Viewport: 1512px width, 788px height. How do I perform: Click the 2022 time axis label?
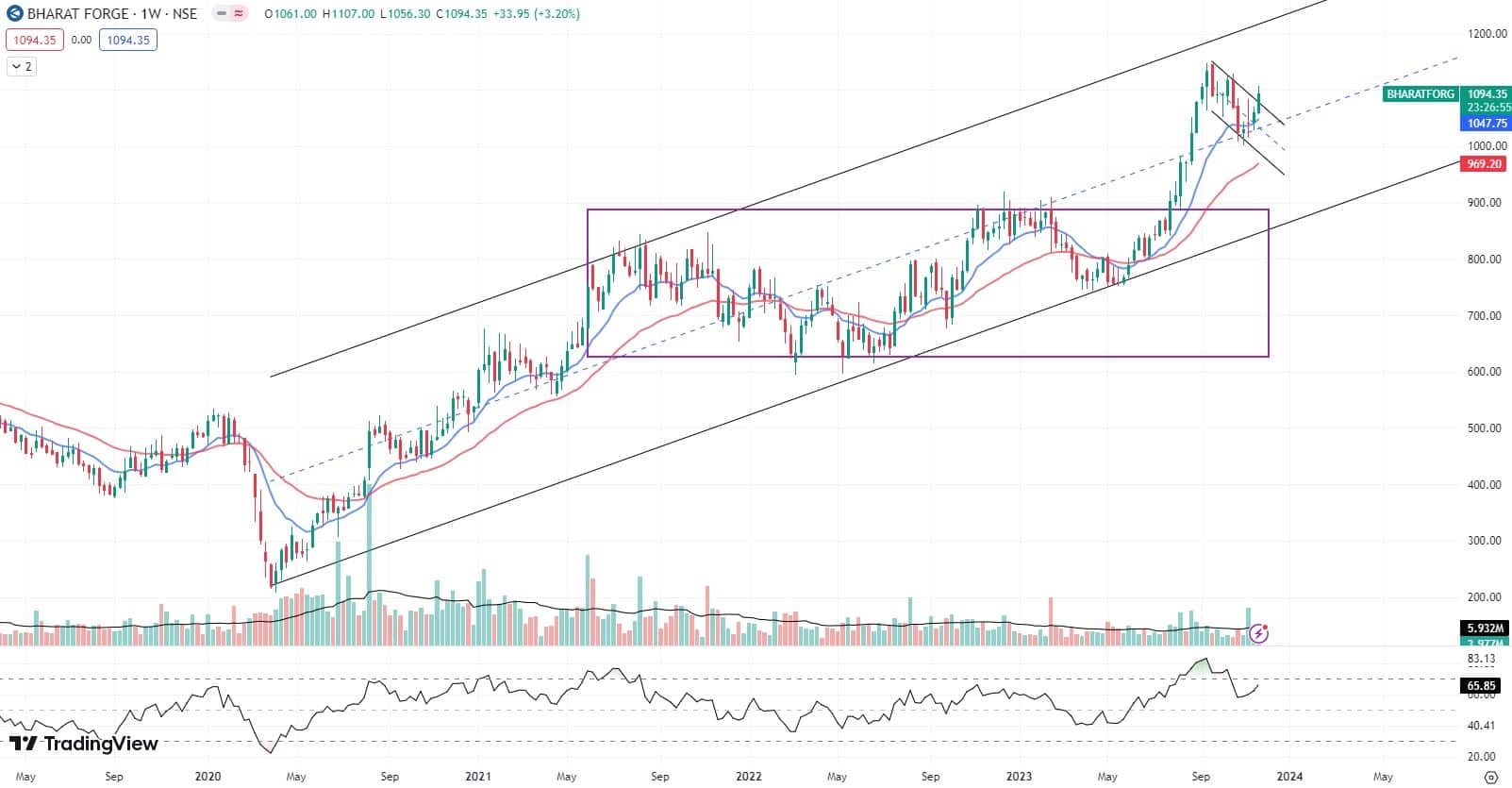pos(749,777)
